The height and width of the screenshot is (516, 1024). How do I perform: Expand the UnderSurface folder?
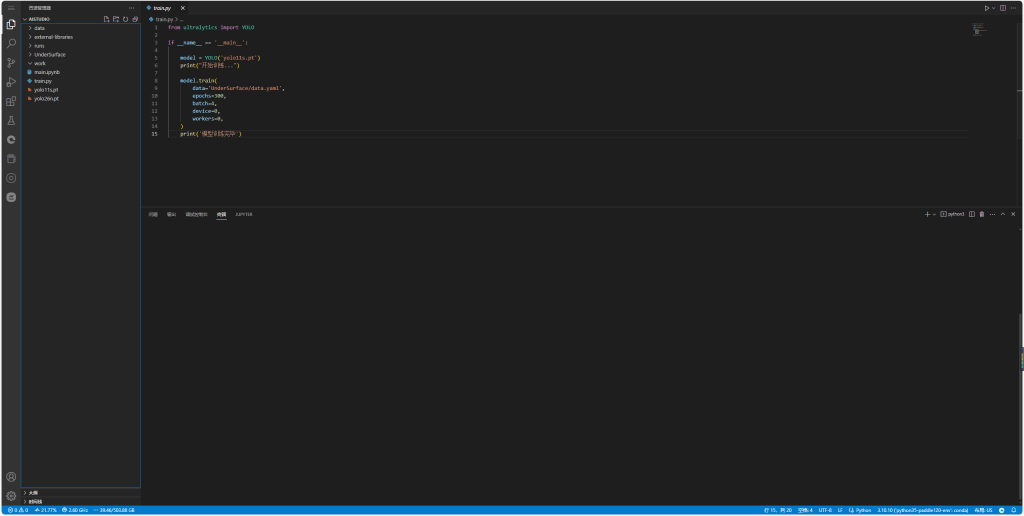point(49,54)
